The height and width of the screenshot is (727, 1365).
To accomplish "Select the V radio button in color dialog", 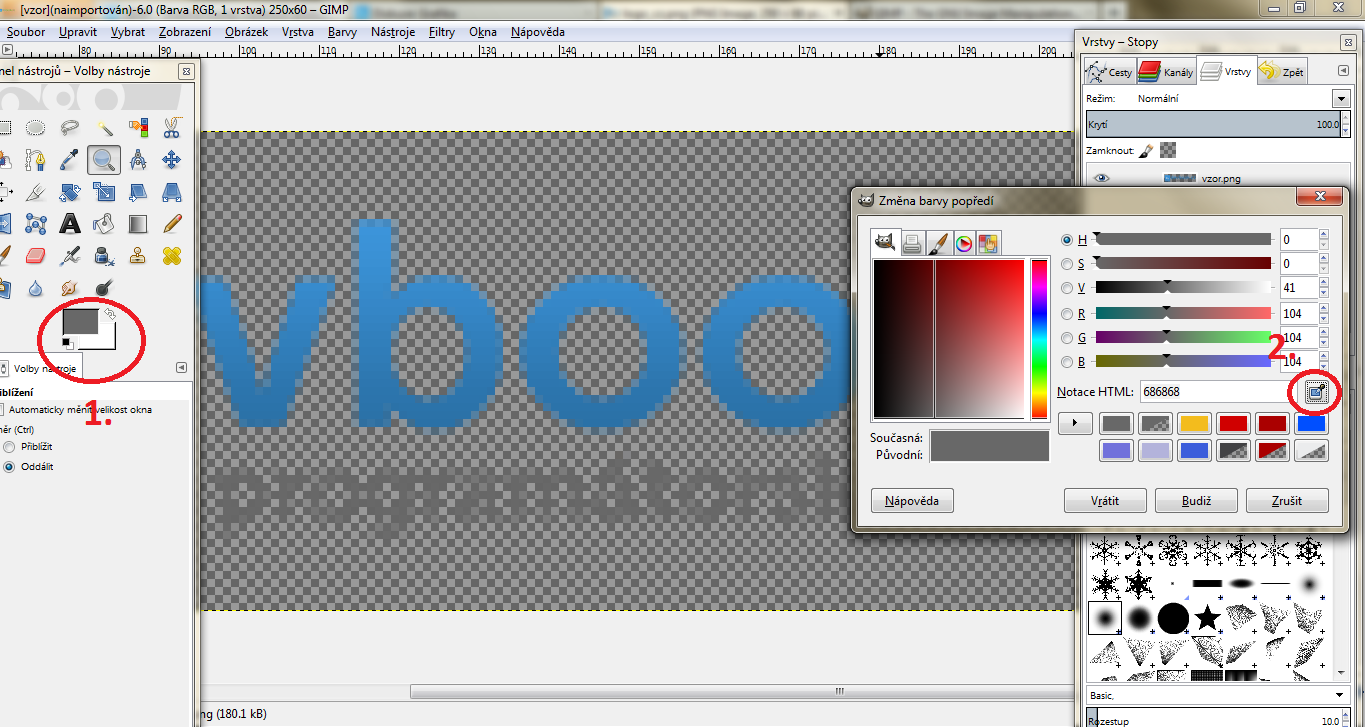I will [x=1068, y=288].
